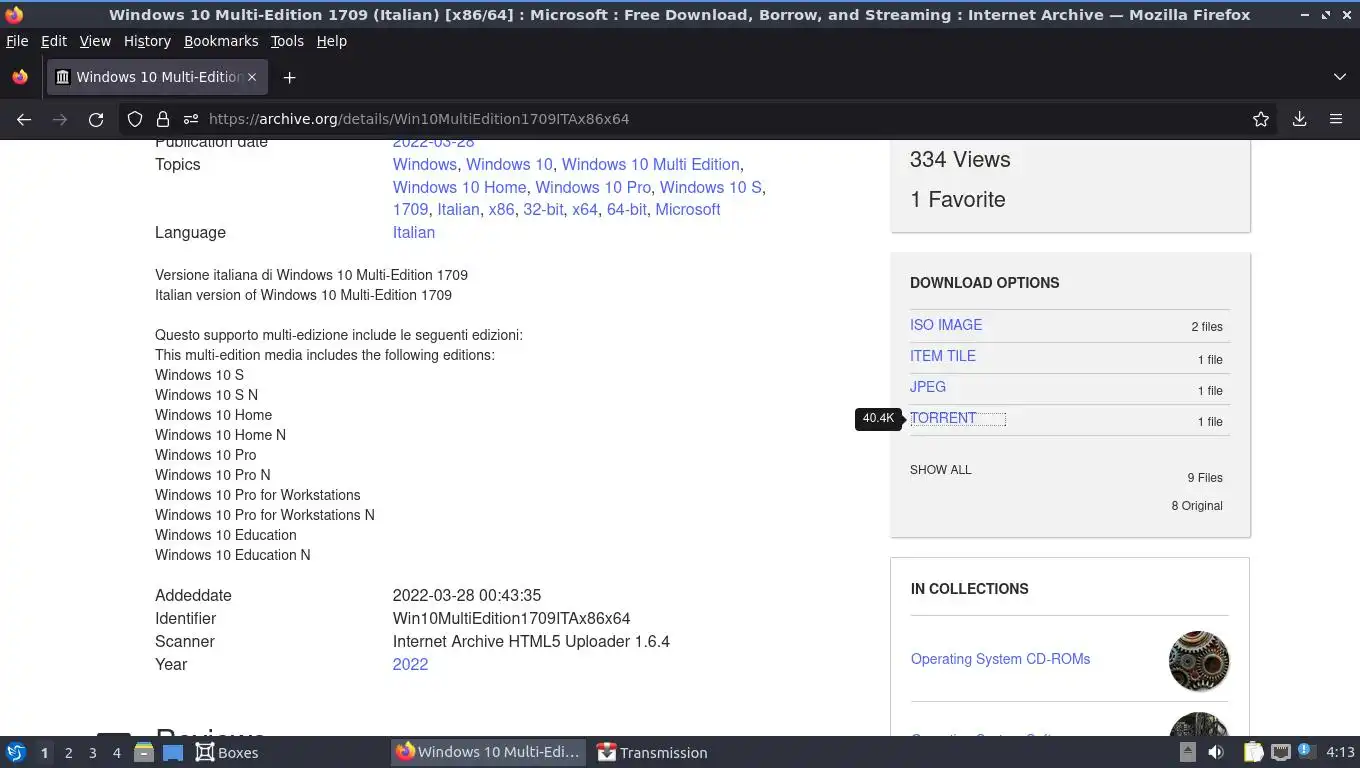This screenshot has height=768, width=1360.
Task: Open Firefox View pinned icon
Action: pyautogui.click(x=20, y=77)
